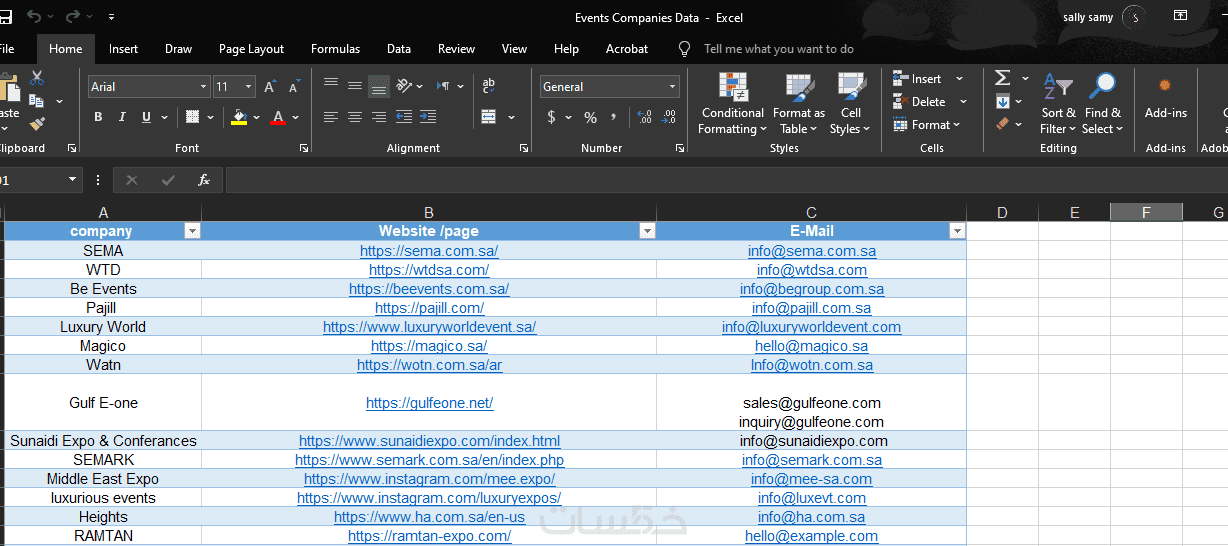
Task: Apply the yellow Fill Color
Action: (239, 117)
